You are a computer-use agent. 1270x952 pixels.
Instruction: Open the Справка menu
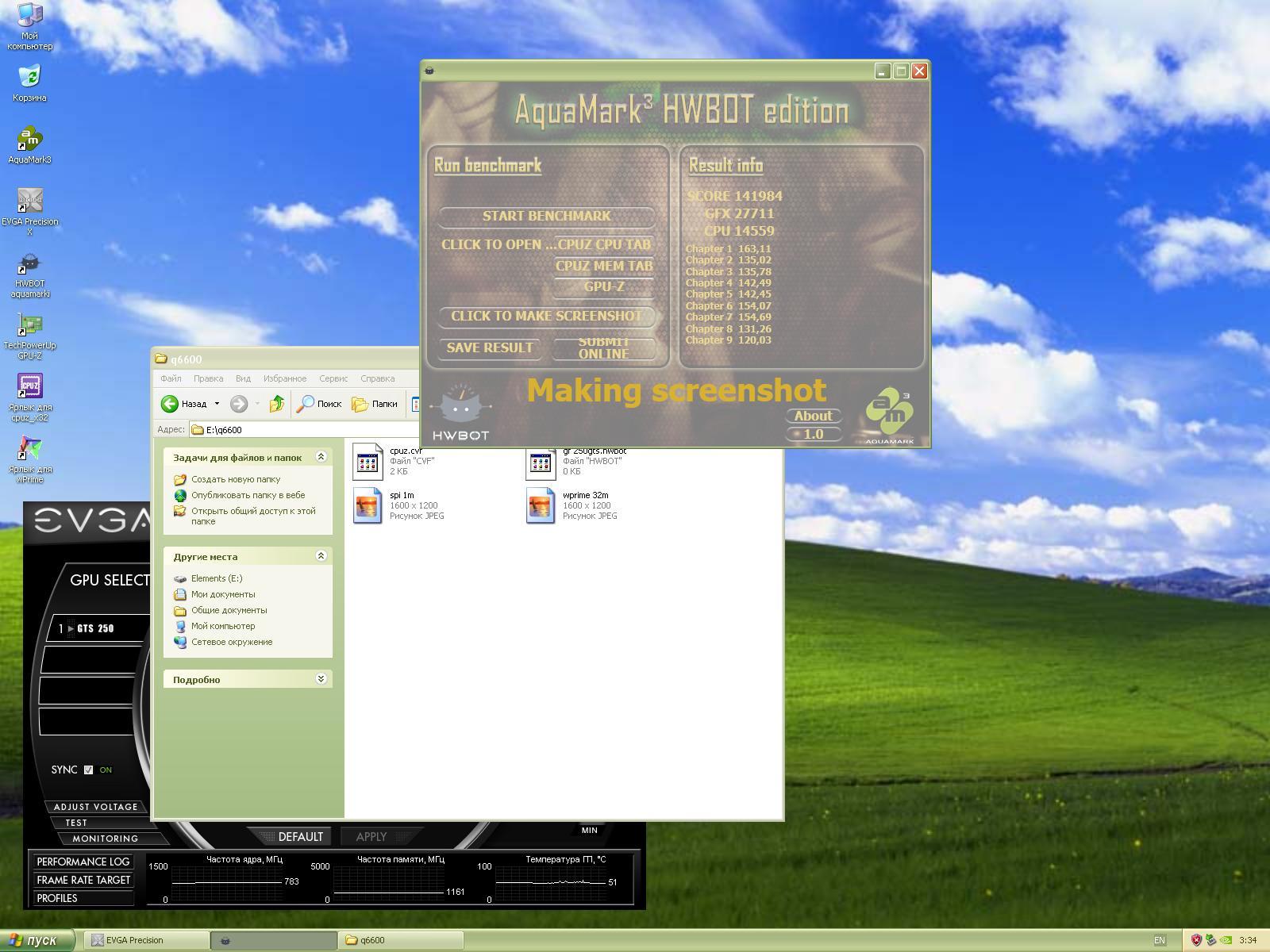[377, 378]
